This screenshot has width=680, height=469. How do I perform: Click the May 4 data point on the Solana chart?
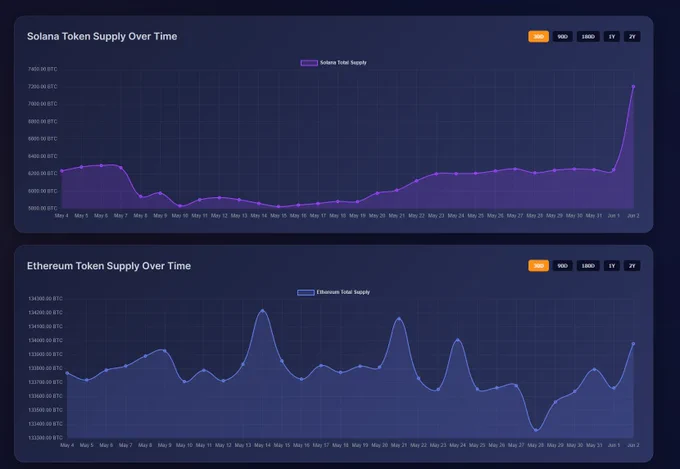point(62,171)
